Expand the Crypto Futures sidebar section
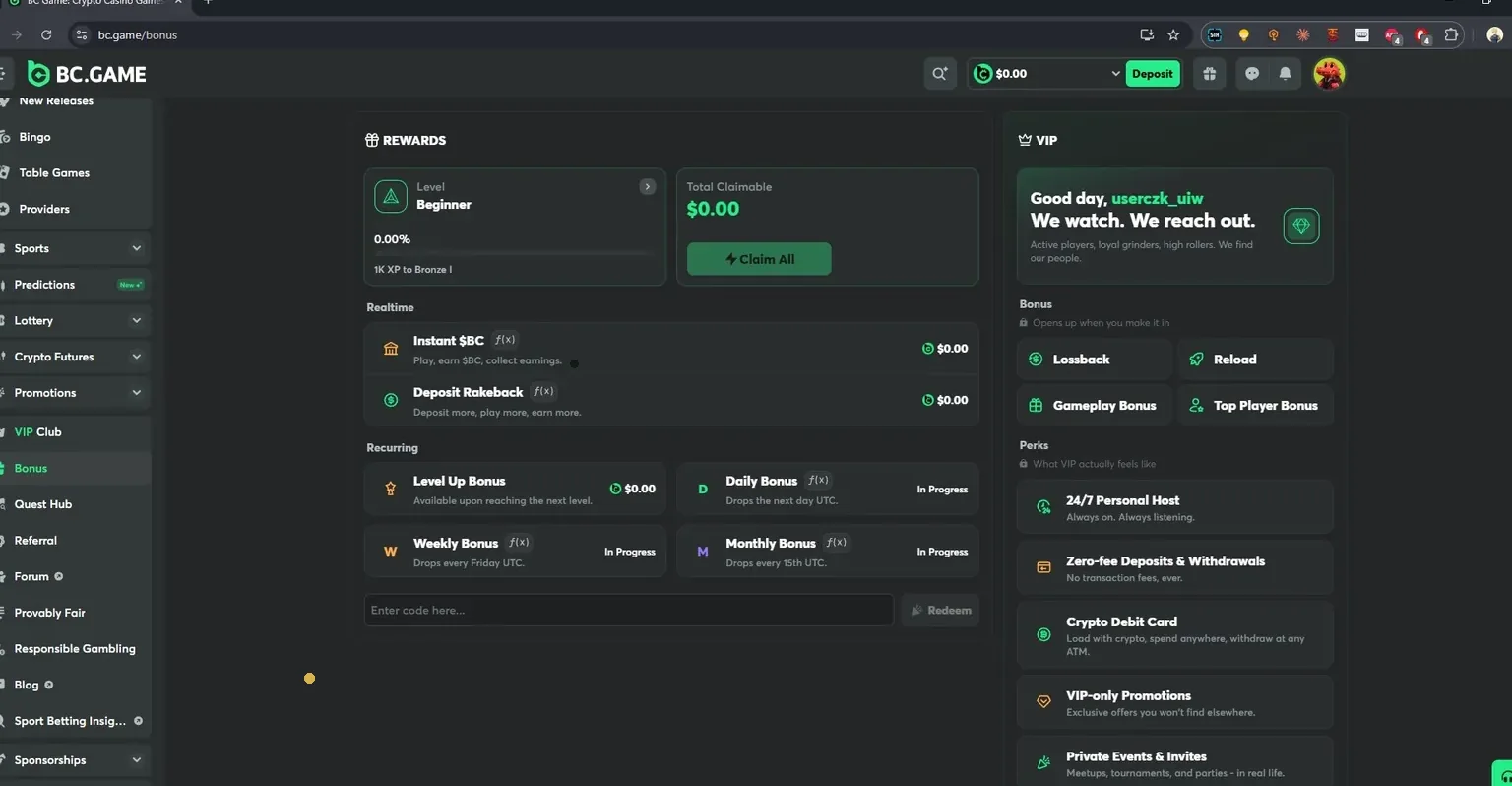The image size is (1512, 786). 137,357
